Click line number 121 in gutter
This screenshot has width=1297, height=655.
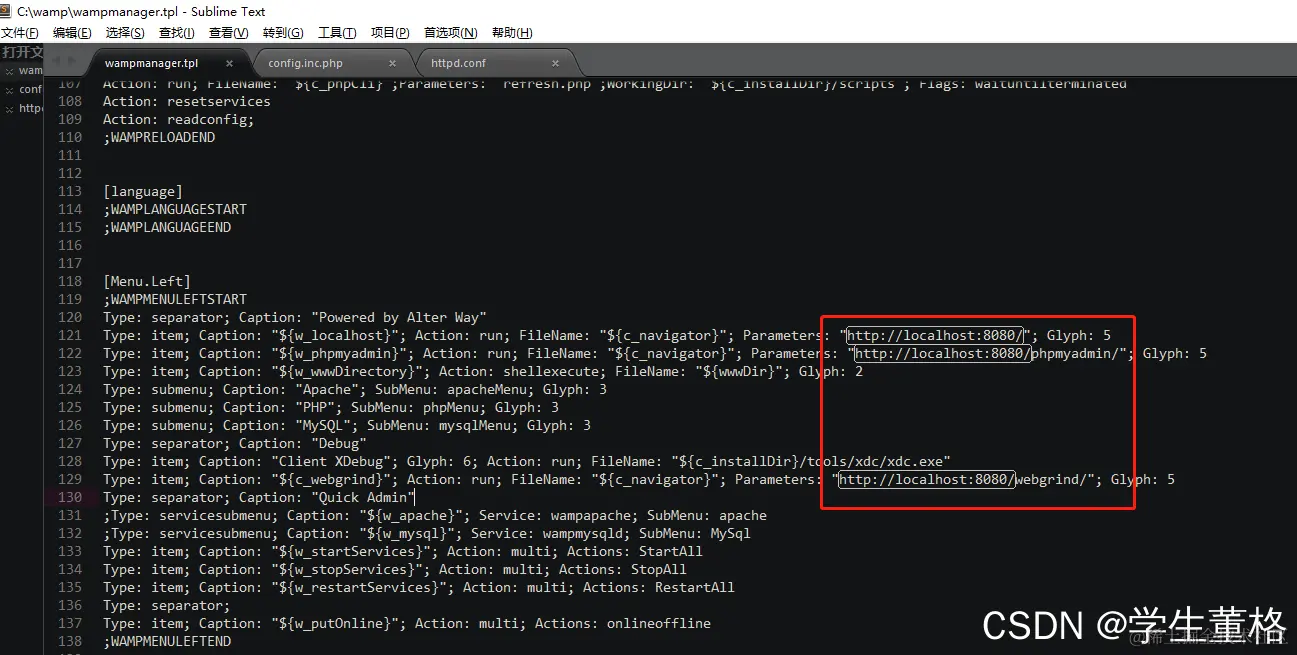click(70, 335)
